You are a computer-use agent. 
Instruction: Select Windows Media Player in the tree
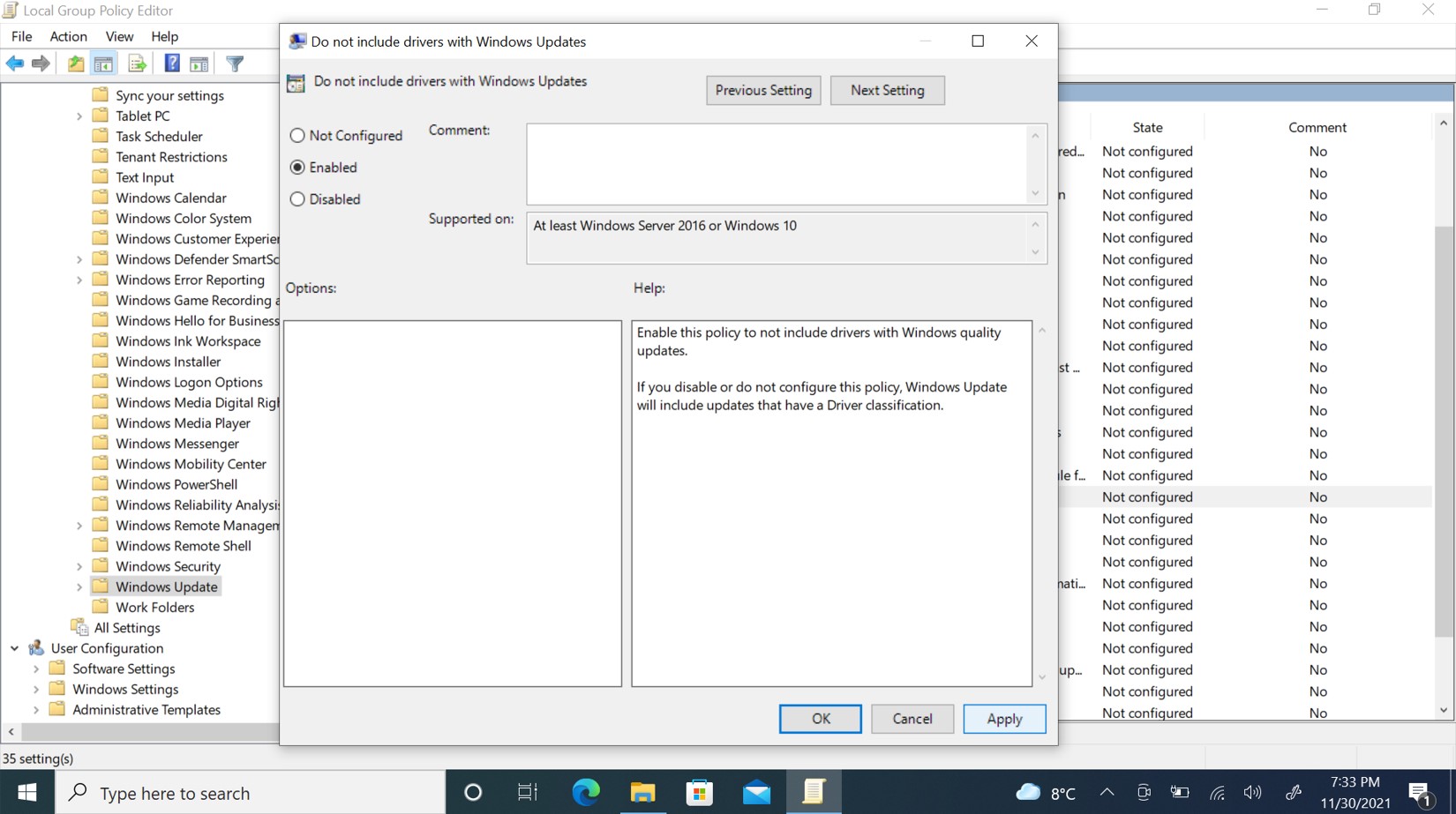click(183, 422)
